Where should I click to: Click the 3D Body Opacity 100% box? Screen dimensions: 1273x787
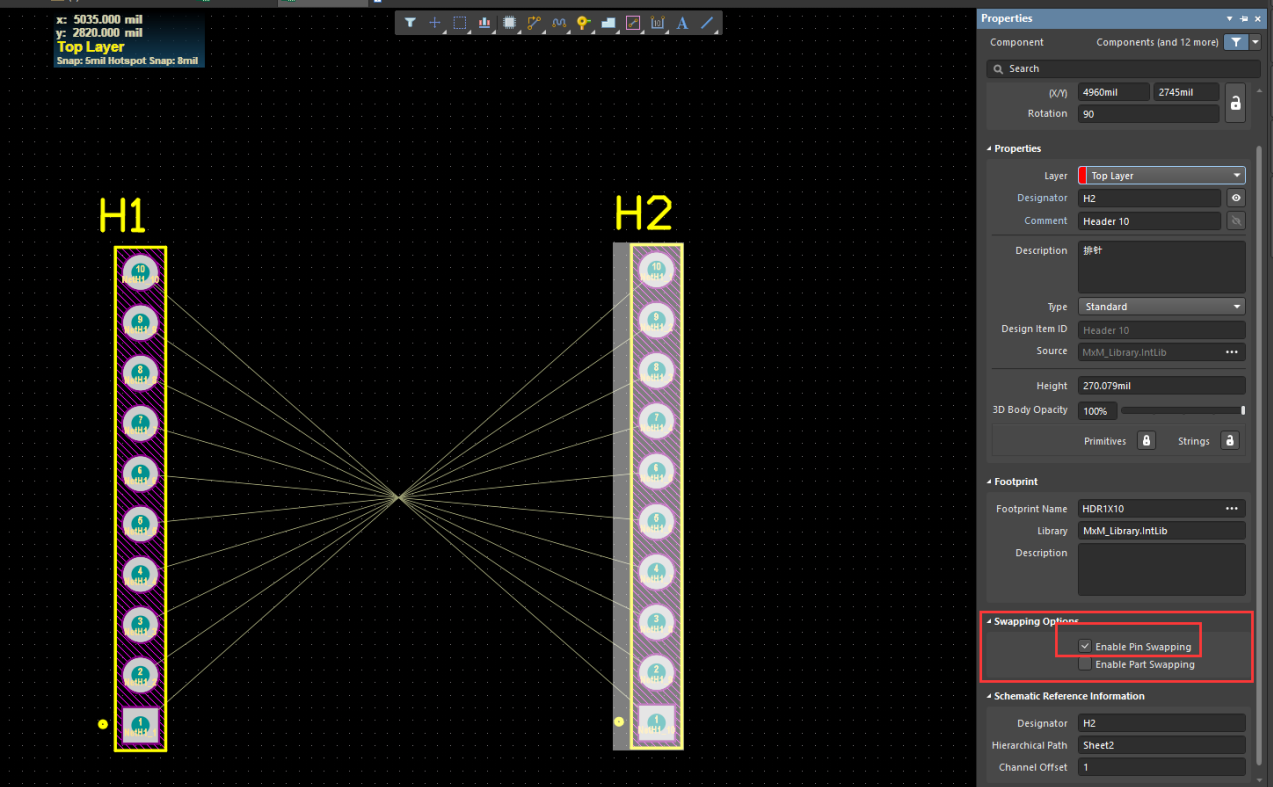1097,411
